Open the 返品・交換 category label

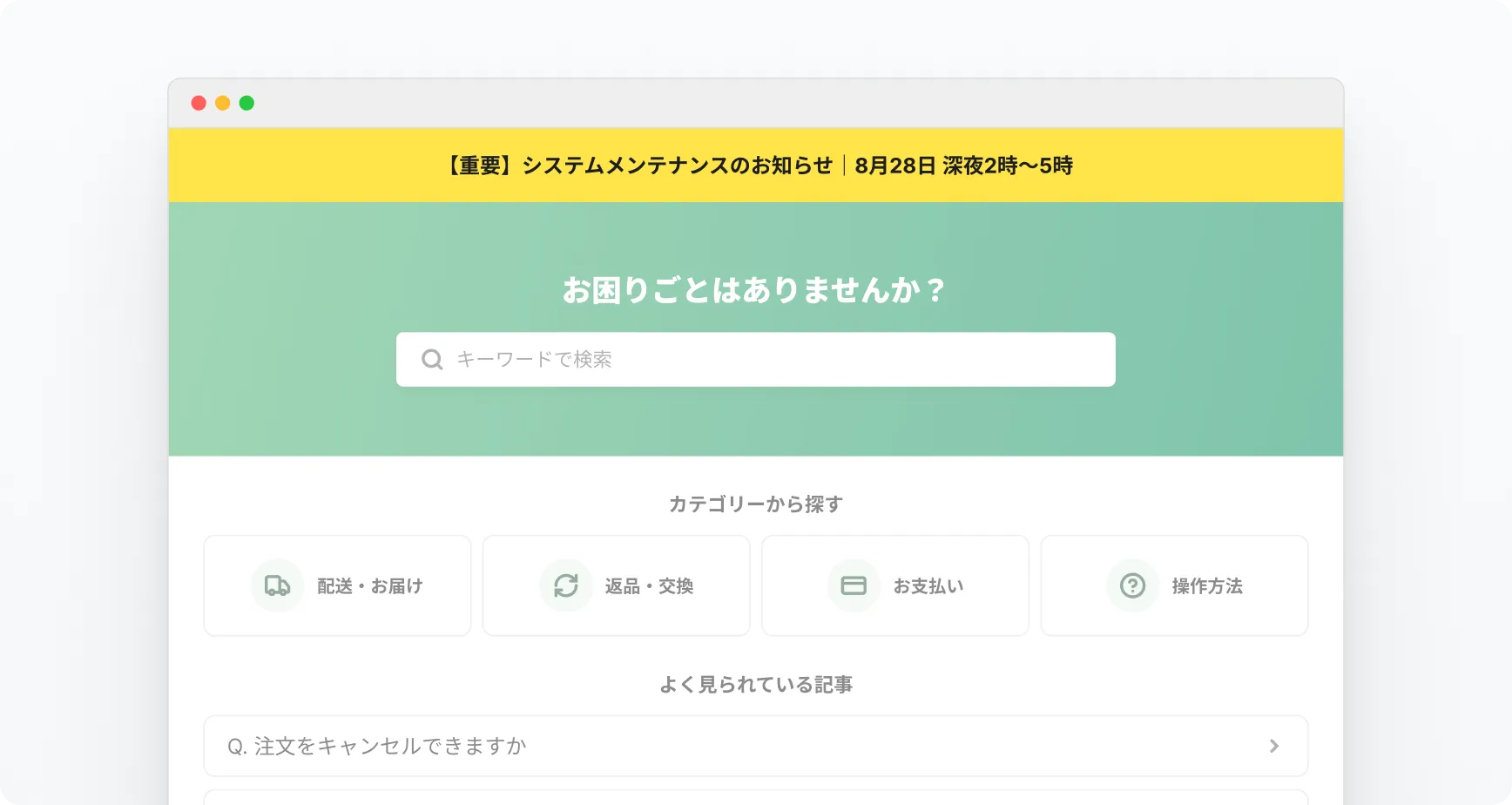pyautogui.click(x=649, y=585)
